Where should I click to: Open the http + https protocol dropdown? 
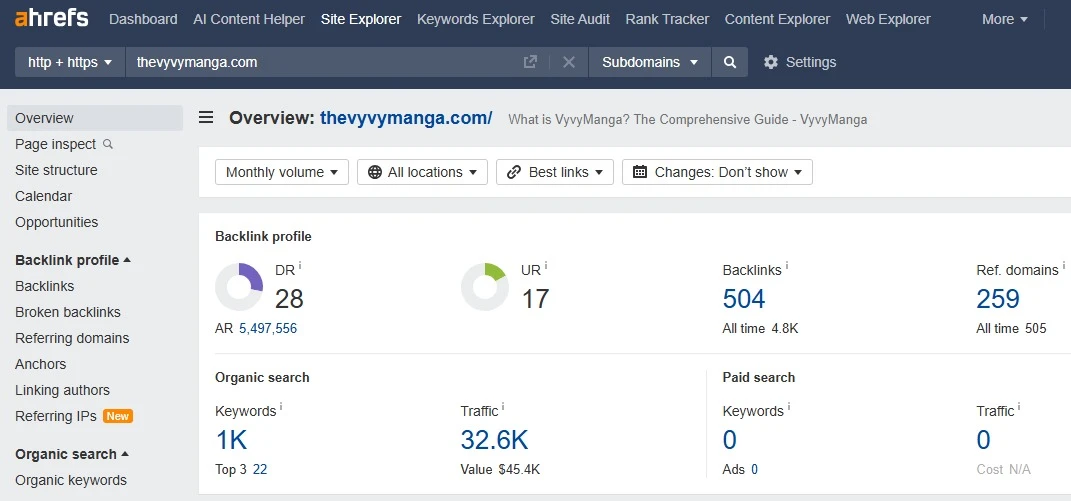point(70,62)
